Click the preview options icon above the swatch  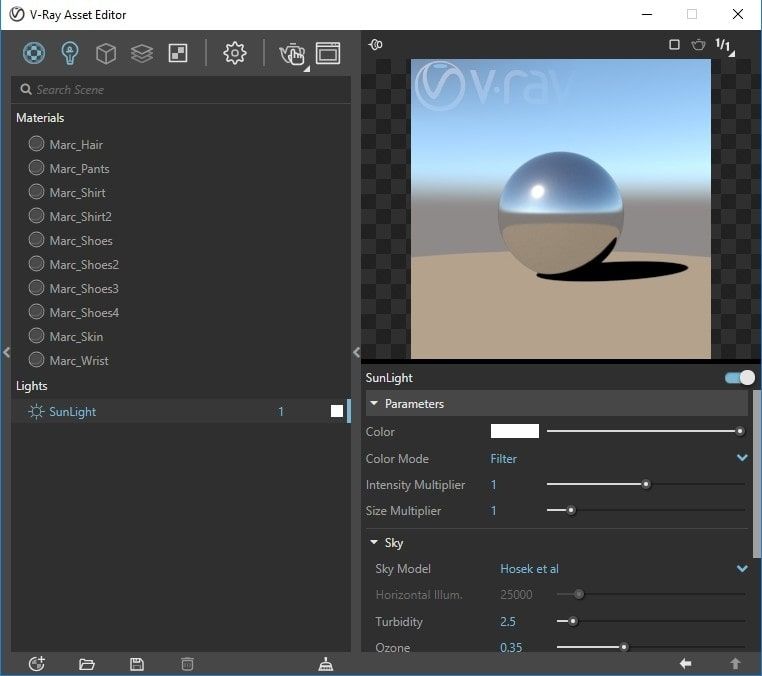[376, 45]
